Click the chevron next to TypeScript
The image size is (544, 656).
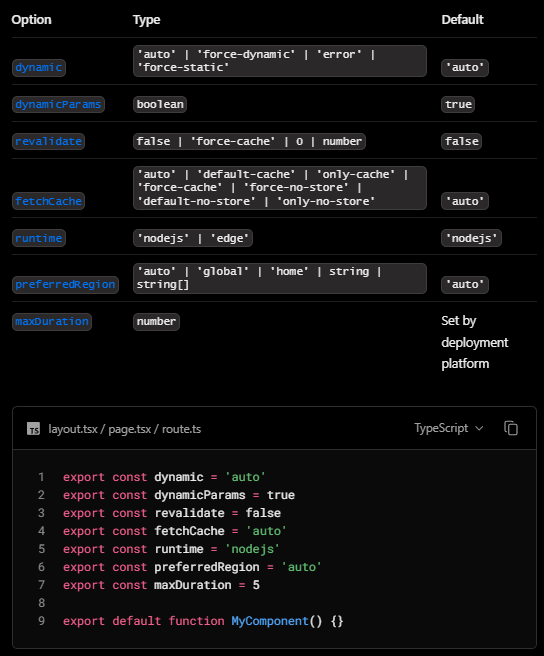coord(480,428)
